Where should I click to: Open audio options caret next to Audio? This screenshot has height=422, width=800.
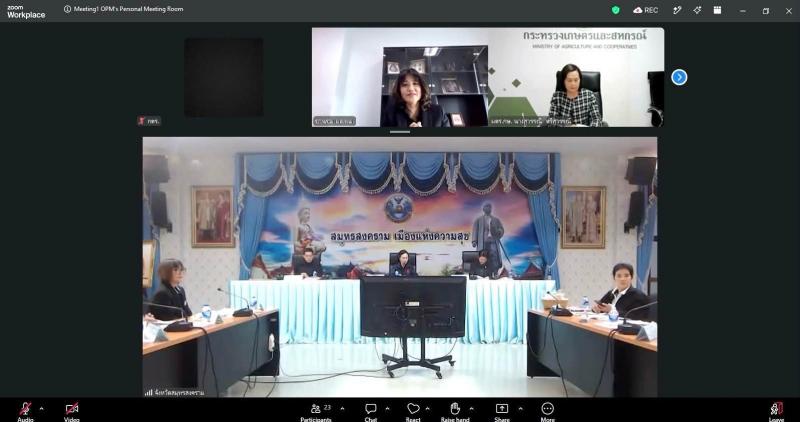pyautogui.click(x=41, y=409)
